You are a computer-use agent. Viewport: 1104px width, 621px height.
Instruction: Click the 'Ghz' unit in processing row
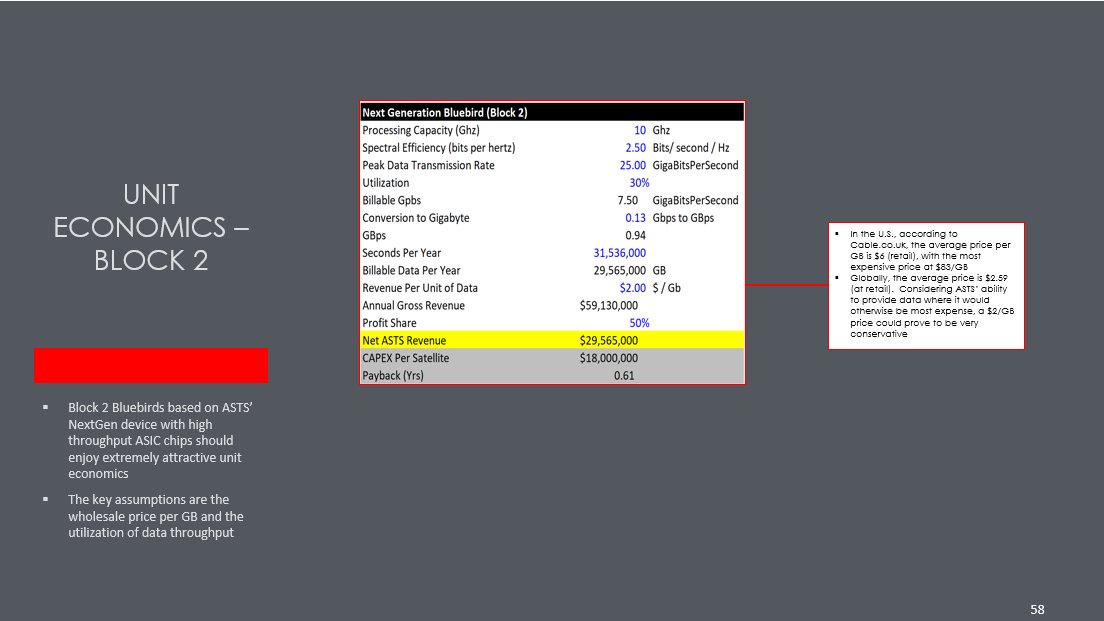[x=661, y=130]
